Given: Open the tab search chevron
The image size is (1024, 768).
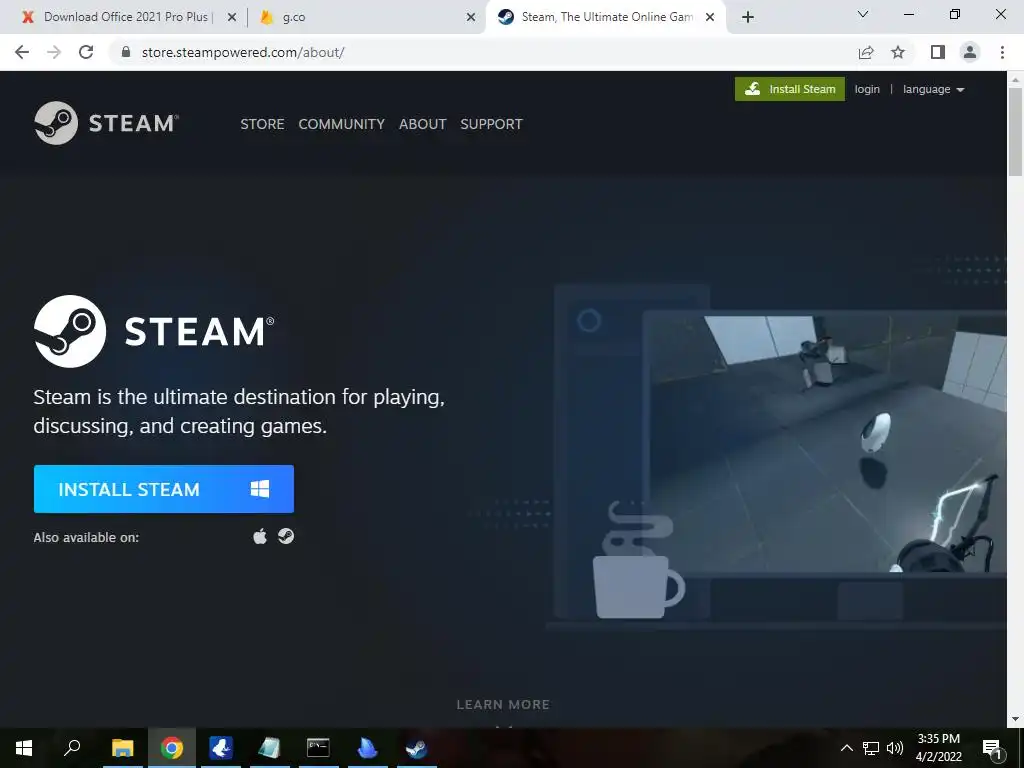Looking at the screenshot, I should [863, 14].
